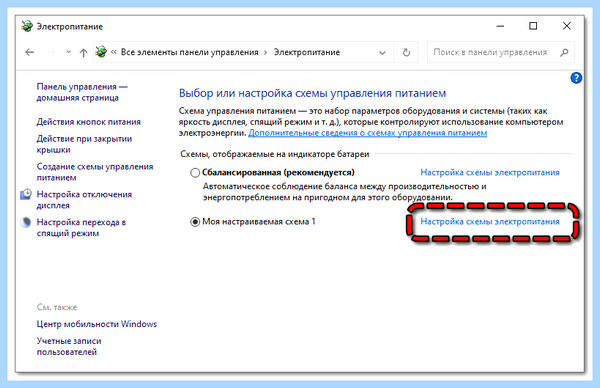Go up one level with the Up arrow

[83, 52]
